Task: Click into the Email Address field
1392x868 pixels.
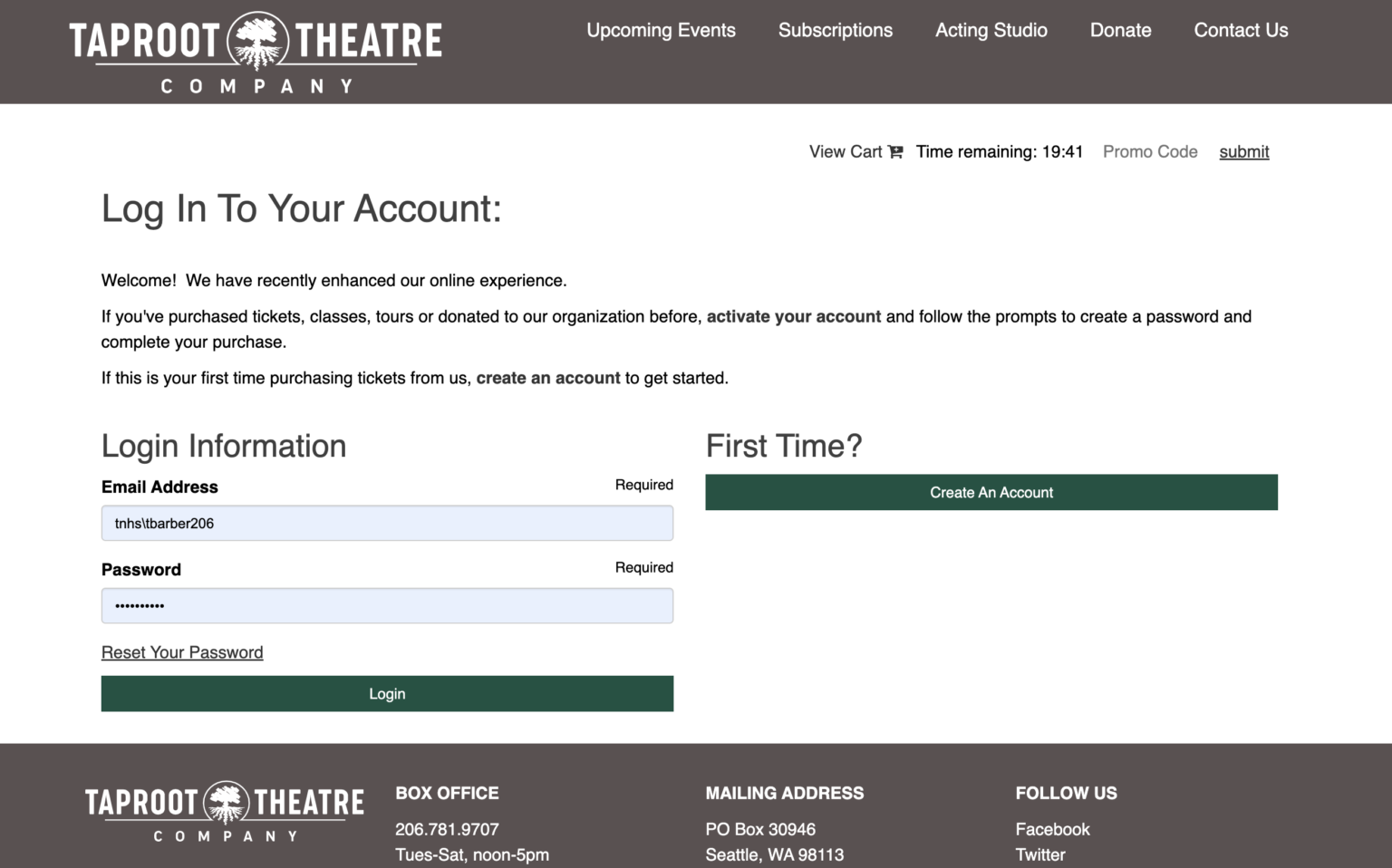Action: (x=387, y=524)
